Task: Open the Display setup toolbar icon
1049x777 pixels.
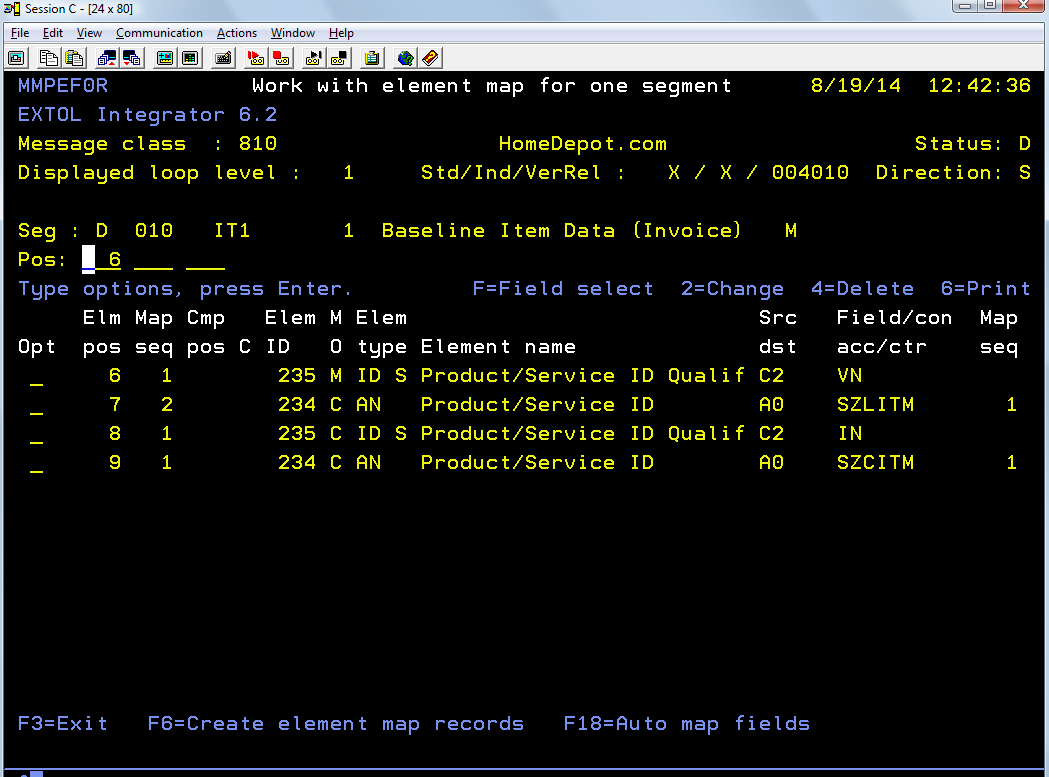Action: click(x=165, y=58)
